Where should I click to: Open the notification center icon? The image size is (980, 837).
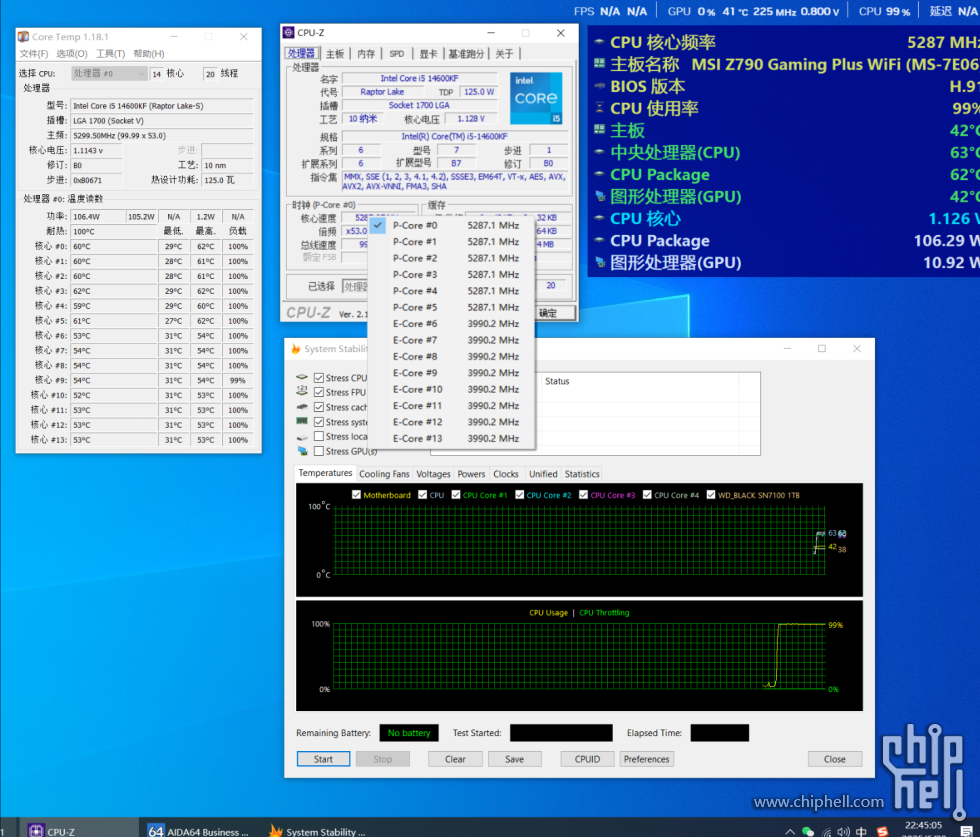tap(966, 831)
